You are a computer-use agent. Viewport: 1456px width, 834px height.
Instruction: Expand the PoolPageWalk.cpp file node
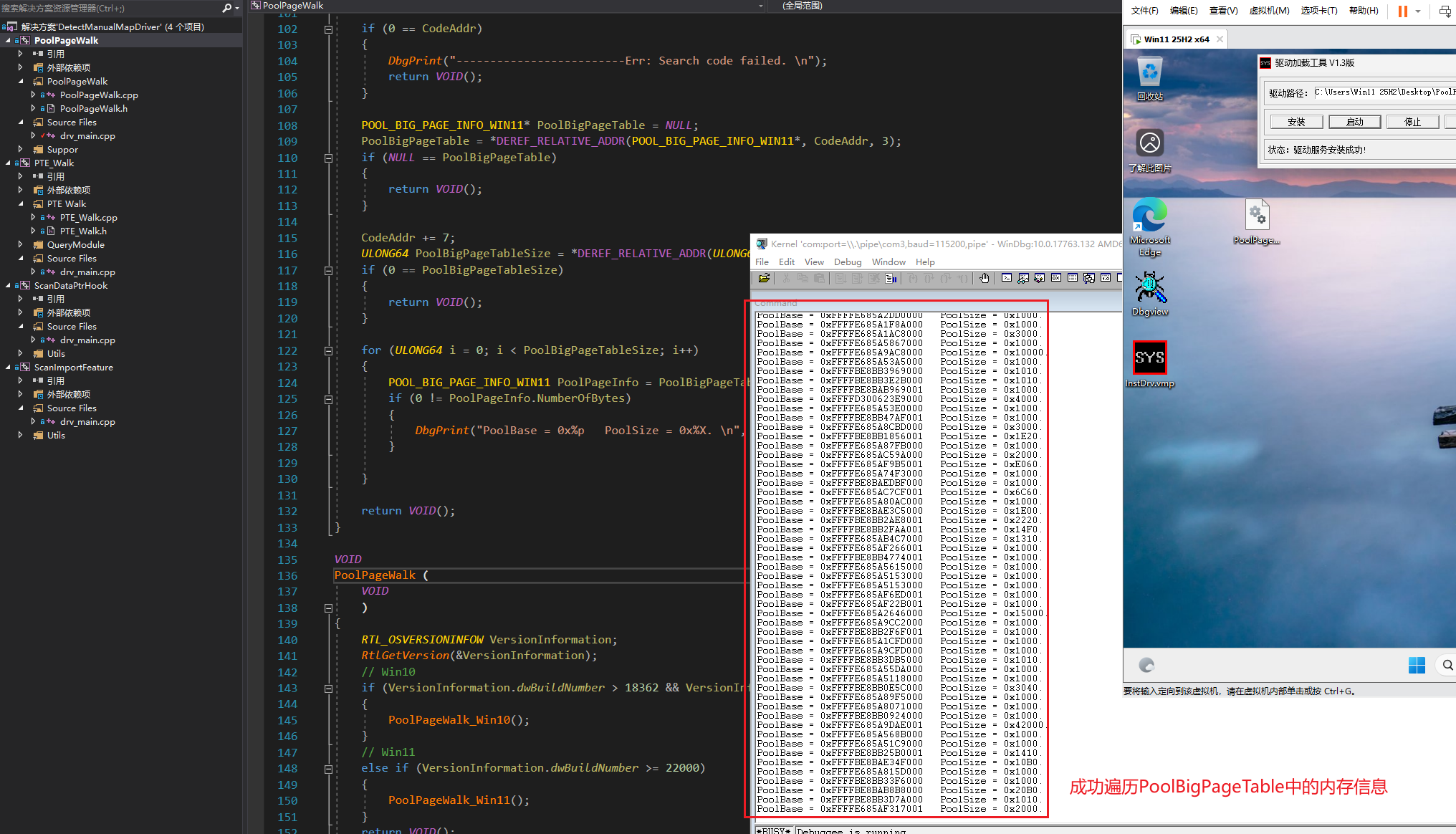[x=34, y=95]
